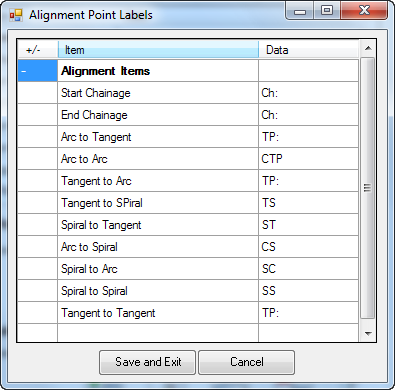
Task: Click the Cancel button
Action: click(x=247, y=362)
